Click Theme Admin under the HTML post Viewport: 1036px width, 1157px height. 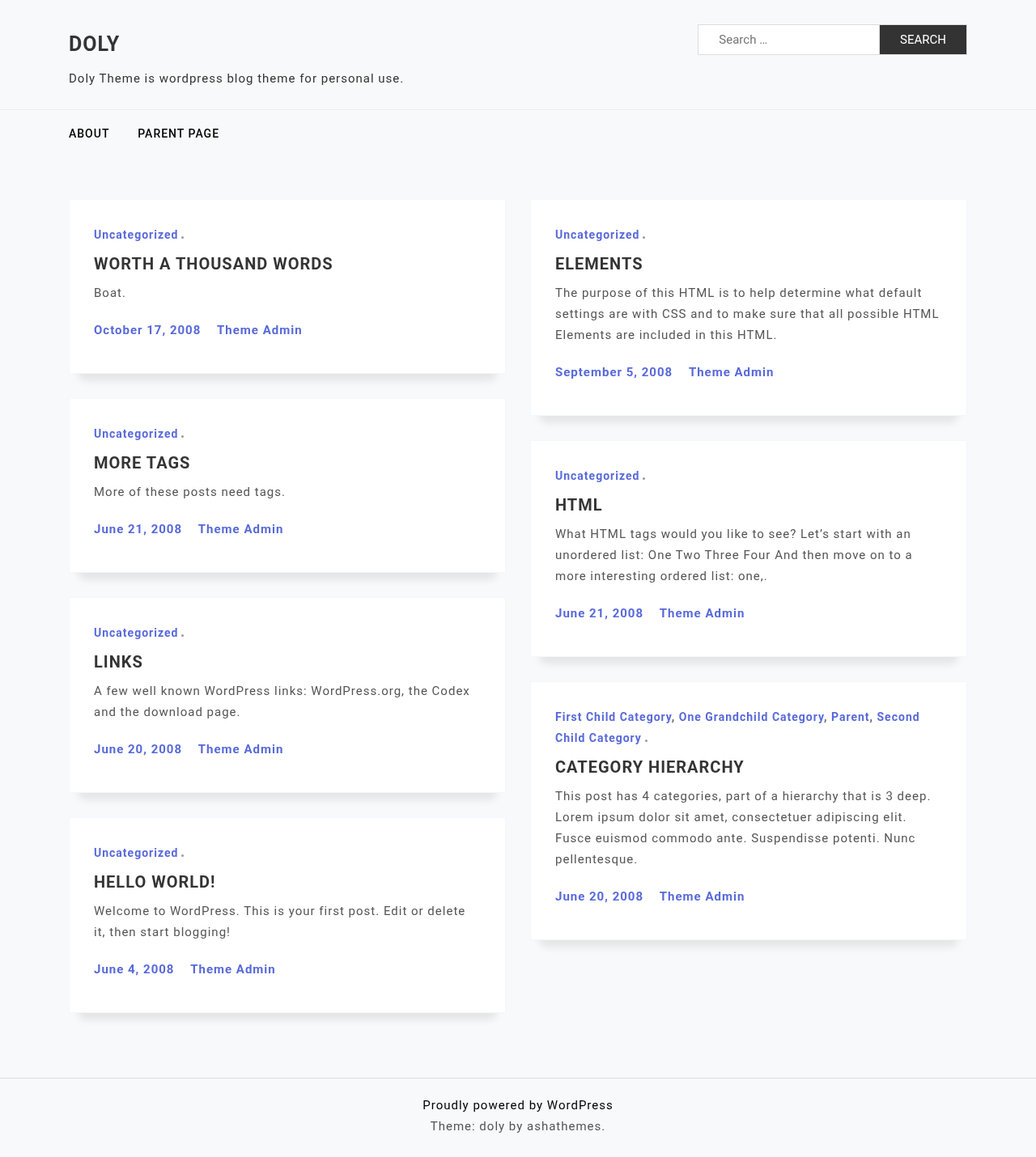tap(702, 613)
